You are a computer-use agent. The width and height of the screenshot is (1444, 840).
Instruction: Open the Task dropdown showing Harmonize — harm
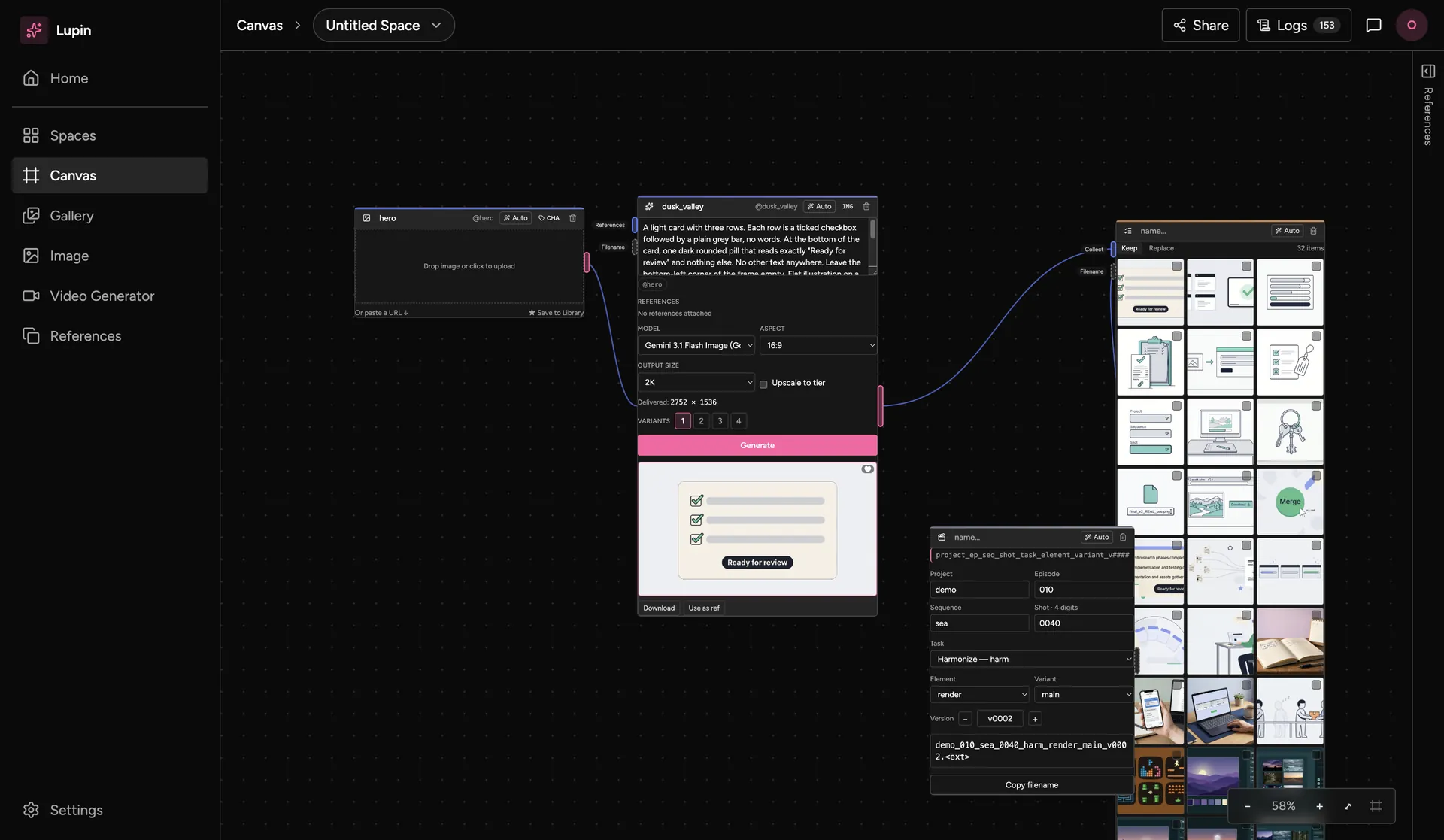[1032, 659]
